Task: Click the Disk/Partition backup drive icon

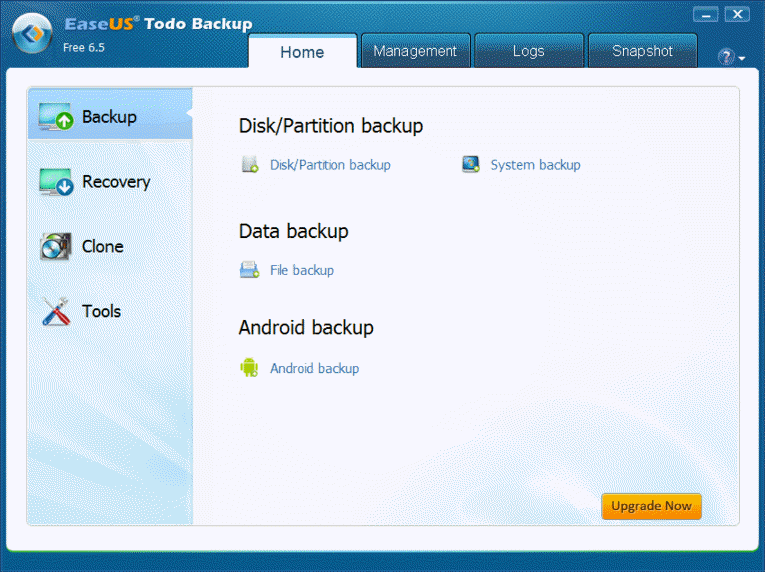Action: [250, 165]
